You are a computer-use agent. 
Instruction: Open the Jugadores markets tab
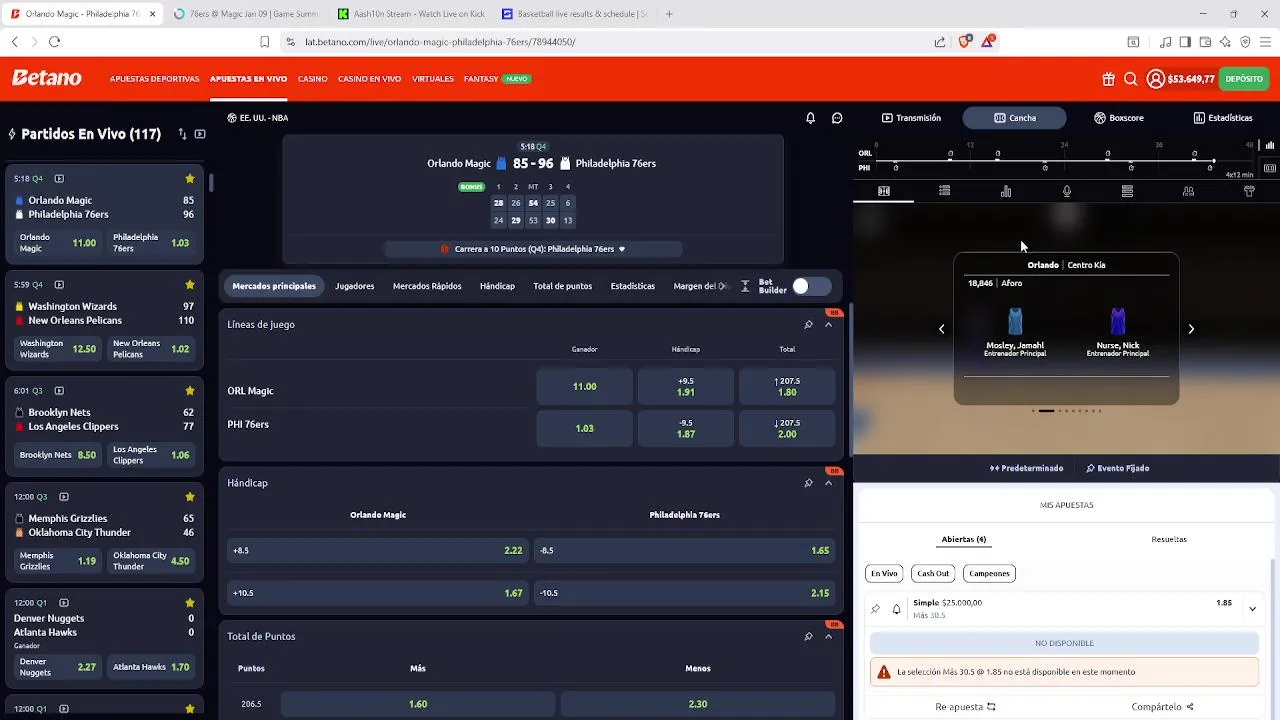[x=355, y=286]
